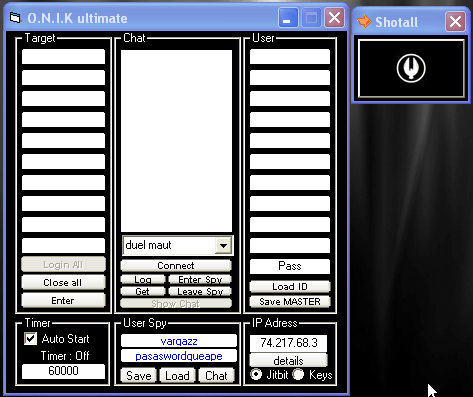Click the varqazz username field
Screen dimensions: 473x397
pyautogui.click(x=179, y=341)
